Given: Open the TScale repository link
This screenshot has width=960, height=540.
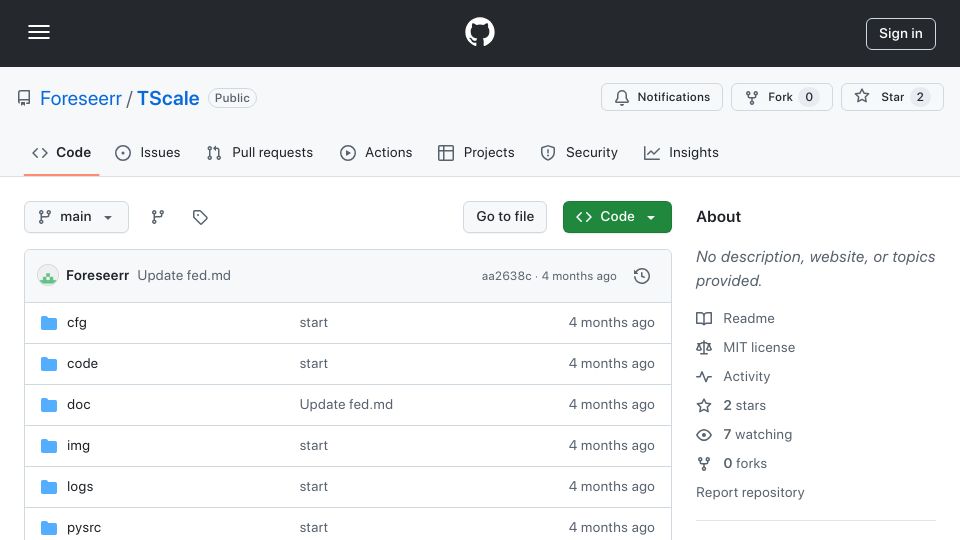Looking at the screenshot, I should pos(168,98).
